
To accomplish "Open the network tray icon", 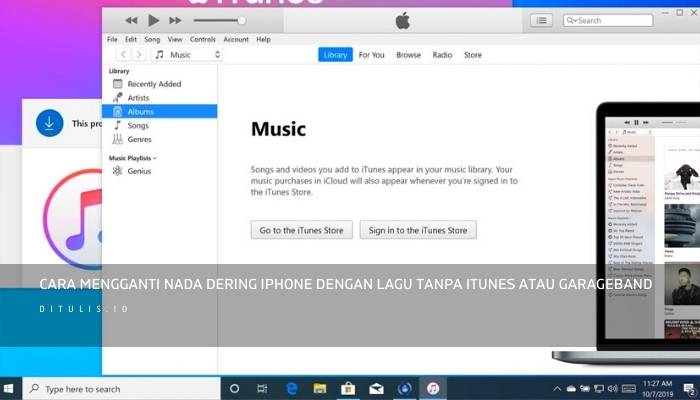I will click(599, 389).
